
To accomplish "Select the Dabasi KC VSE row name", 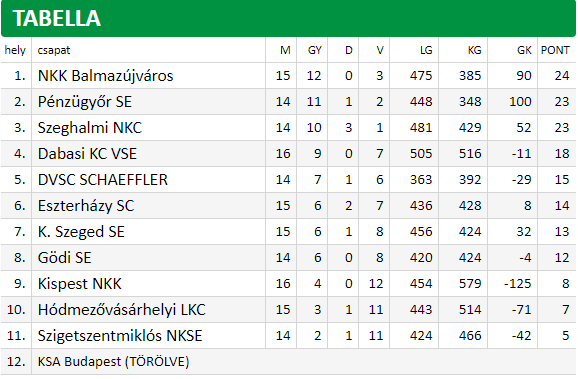I will point(87,154).
